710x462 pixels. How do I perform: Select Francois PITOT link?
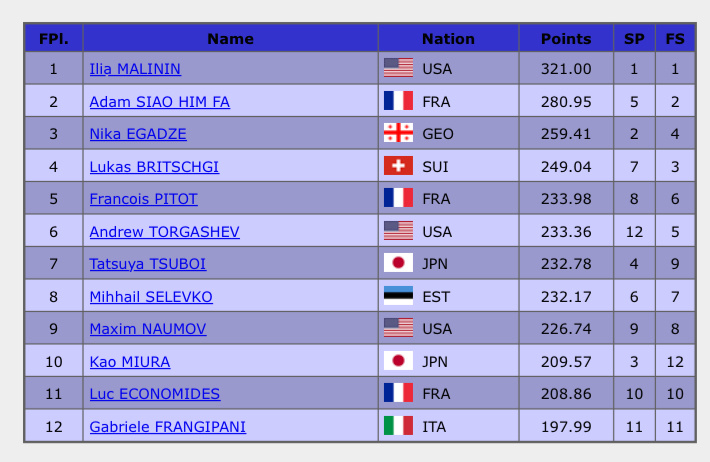144,199
